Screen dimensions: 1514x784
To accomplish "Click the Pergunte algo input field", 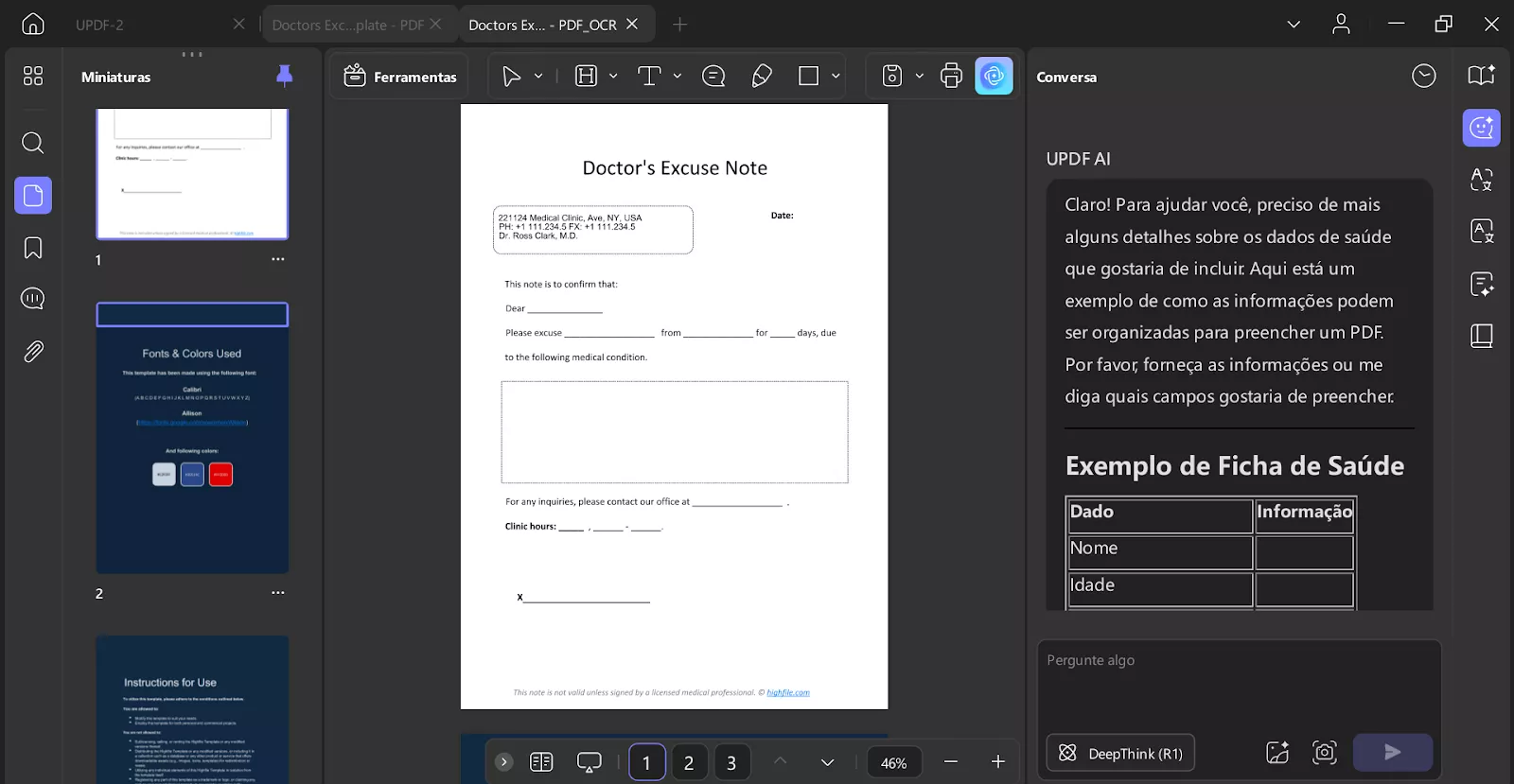I will tap(1239, 683).
